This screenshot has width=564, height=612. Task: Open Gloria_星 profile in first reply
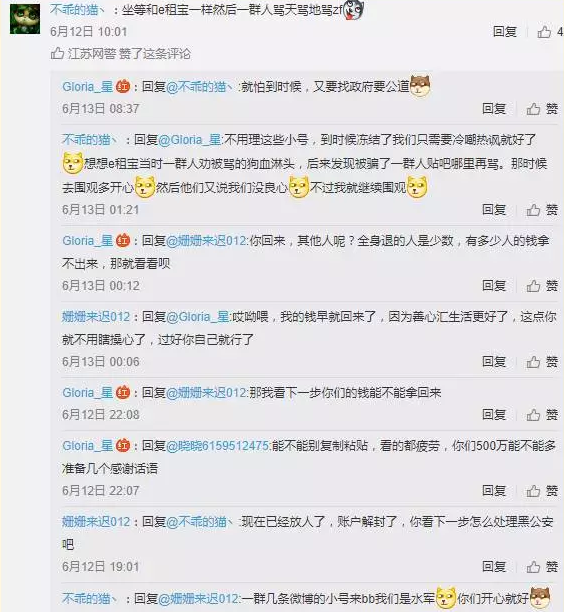87,87
